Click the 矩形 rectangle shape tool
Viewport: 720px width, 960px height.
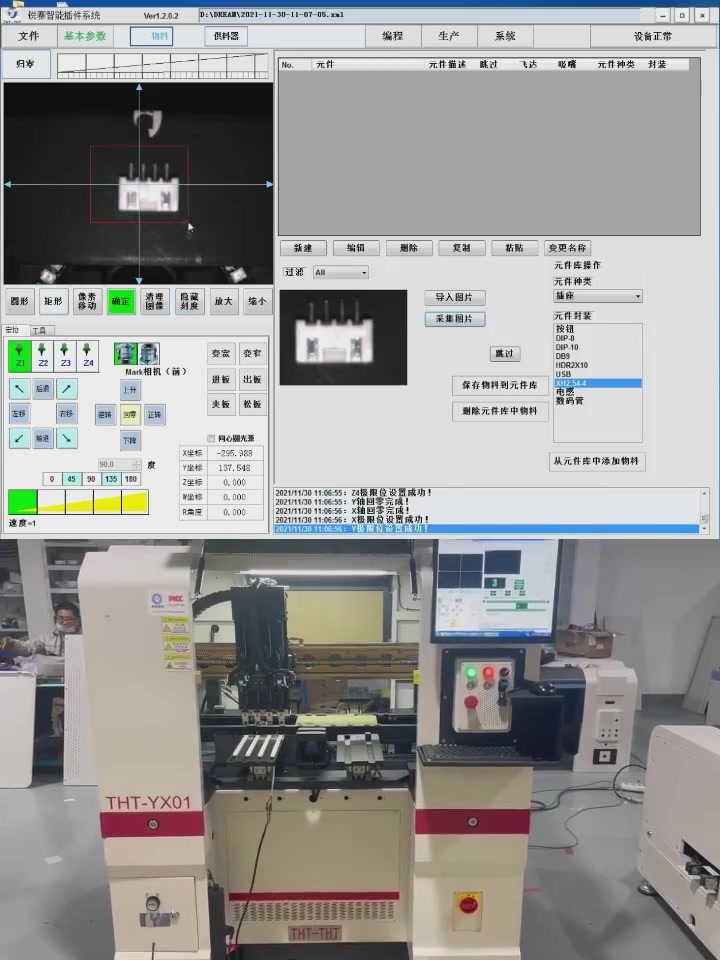(53, 301)
